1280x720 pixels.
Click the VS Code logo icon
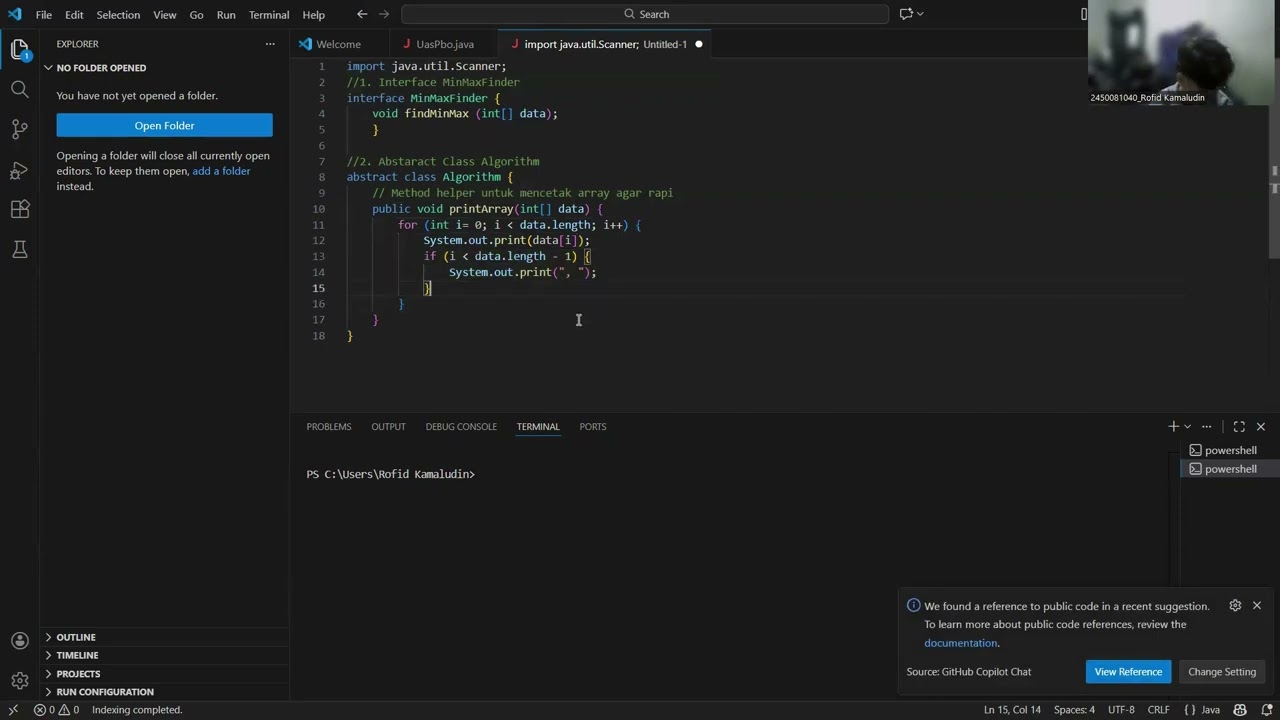pos(14,14)
